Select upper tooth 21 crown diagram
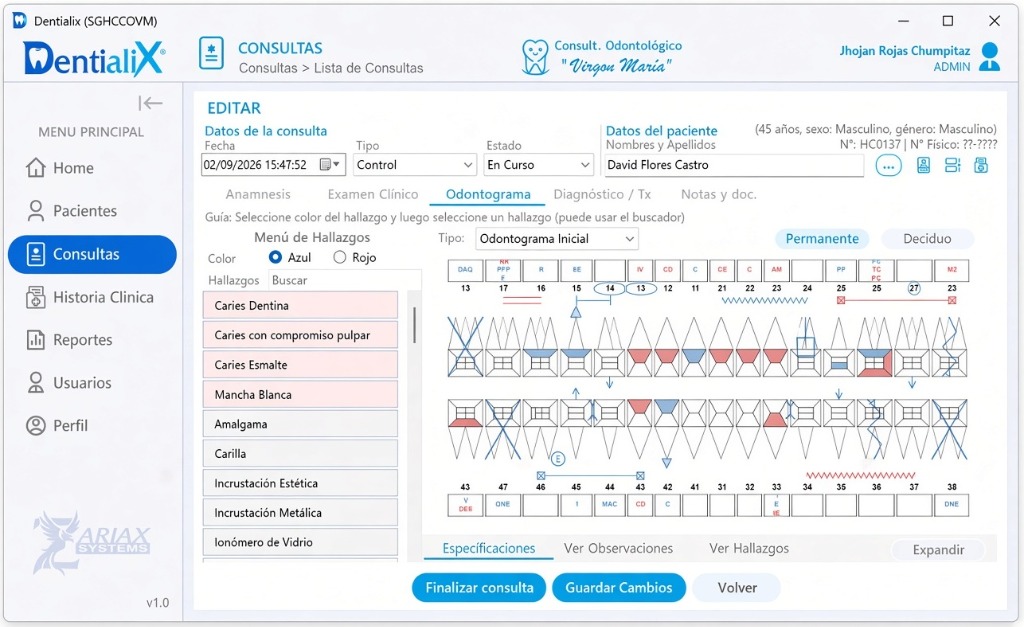This screenshot has height=627, width=1024. (x=721, y=362)
